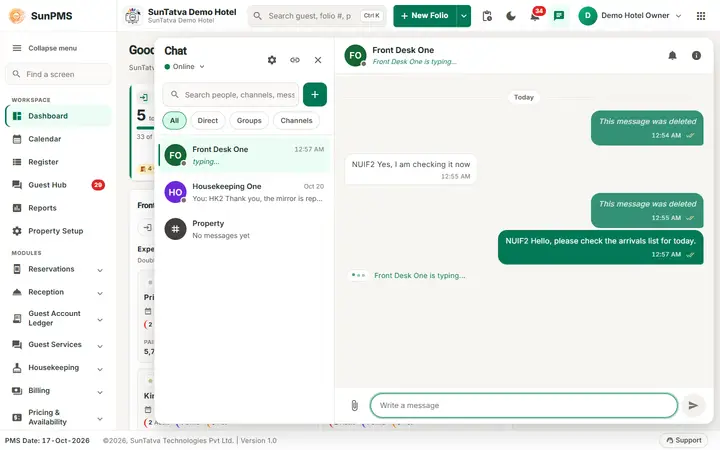
Task: Click the chat link icon
Action: pos(295,60)
